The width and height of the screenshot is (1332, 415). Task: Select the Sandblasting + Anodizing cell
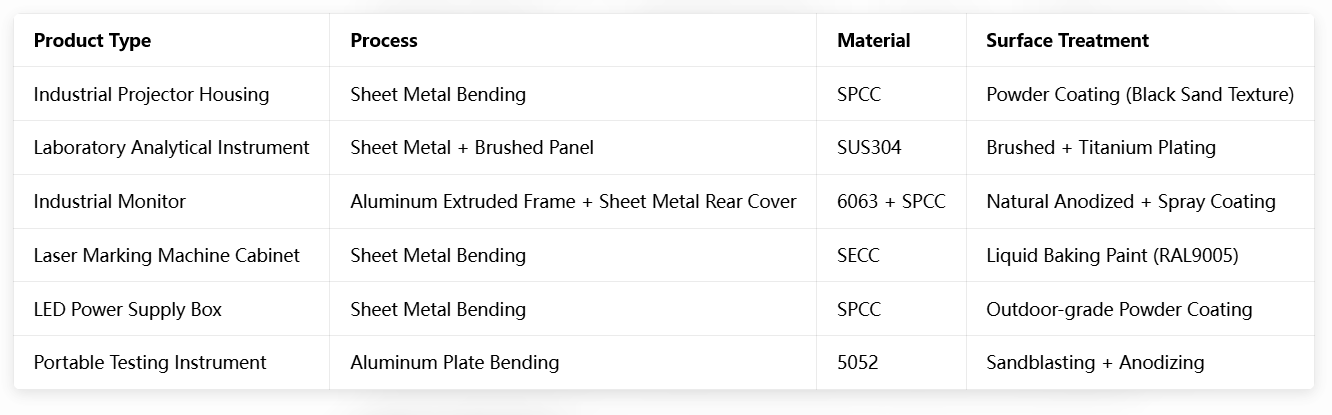(x=1095, y=363)
